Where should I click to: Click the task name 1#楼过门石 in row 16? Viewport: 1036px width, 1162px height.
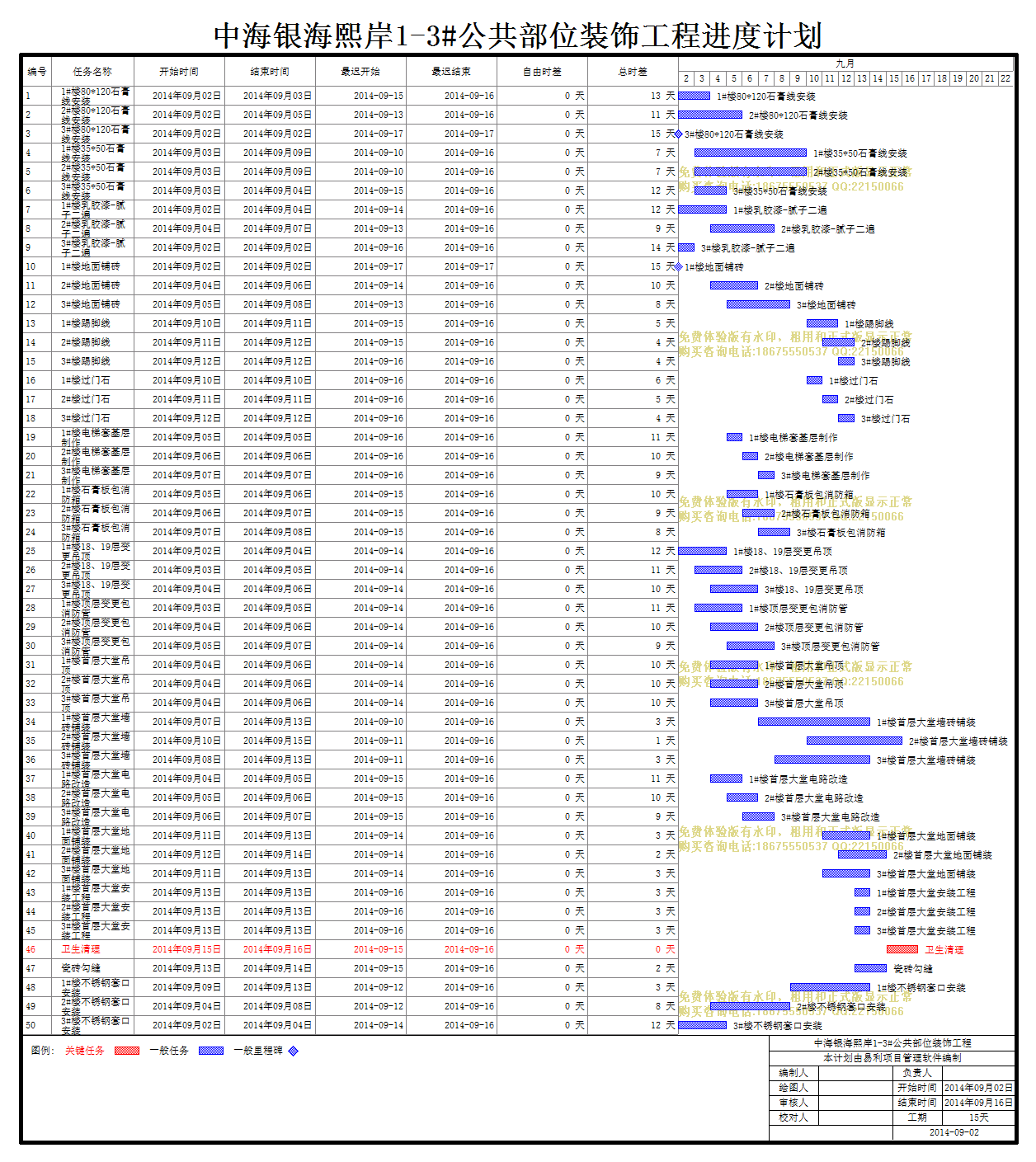(x=86, y=380)
